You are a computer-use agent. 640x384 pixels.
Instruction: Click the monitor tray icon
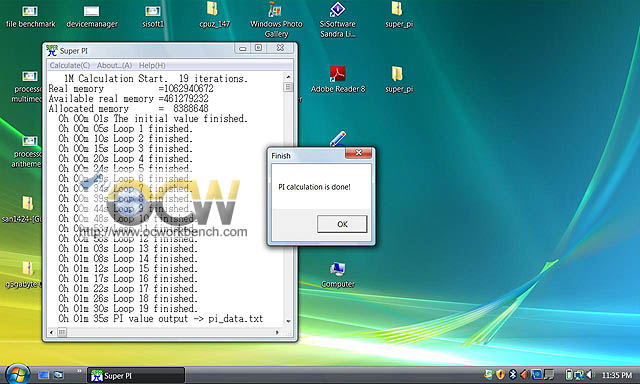point(549,374)
